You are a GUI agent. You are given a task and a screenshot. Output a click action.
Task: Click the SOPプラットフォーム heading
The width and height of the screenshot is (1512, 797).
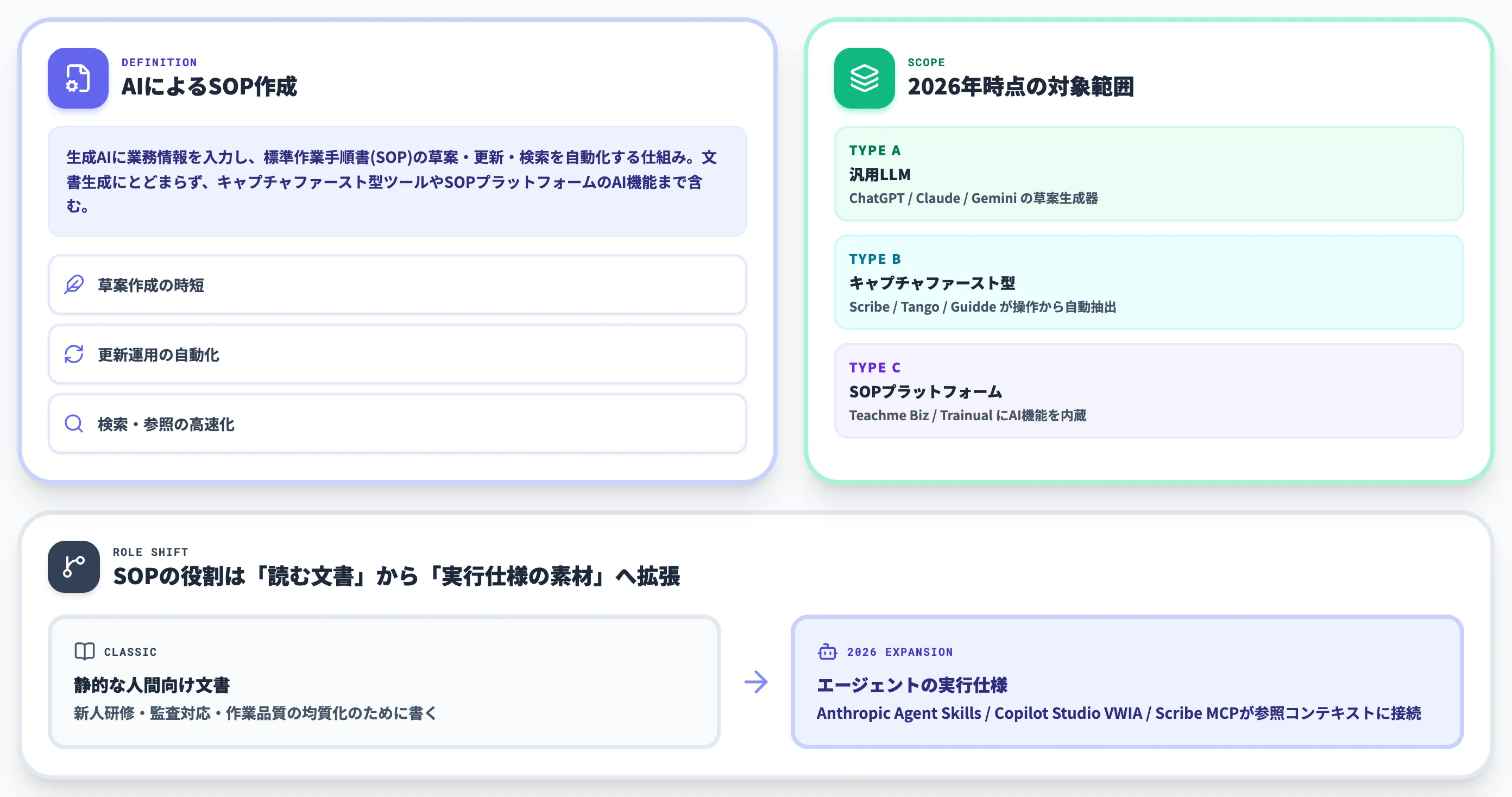[925, 391]
